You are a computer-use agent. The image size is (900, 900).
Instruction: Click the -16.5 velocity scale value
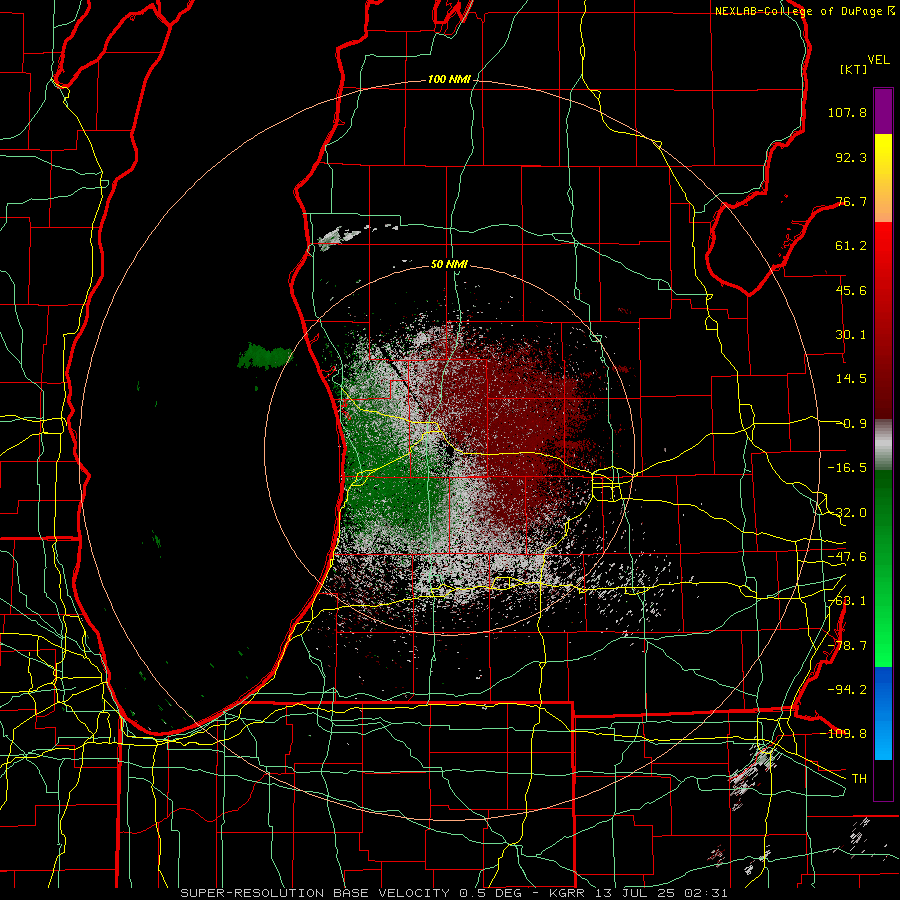tap(847, 468)
